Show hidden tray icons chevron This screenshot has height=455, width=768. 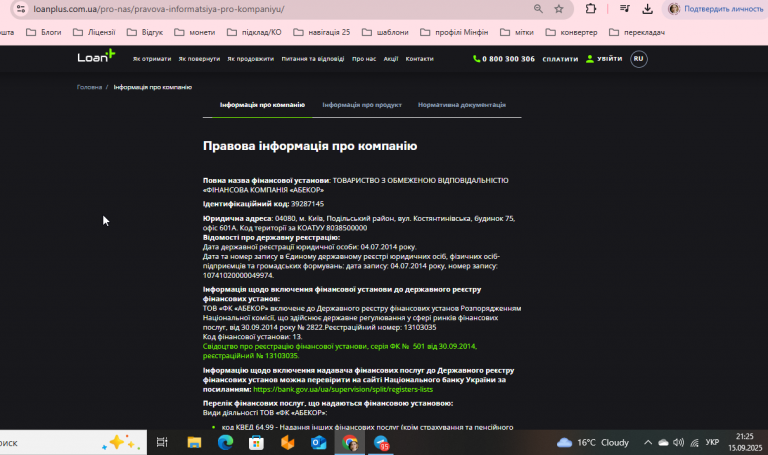tap(648, 442)
